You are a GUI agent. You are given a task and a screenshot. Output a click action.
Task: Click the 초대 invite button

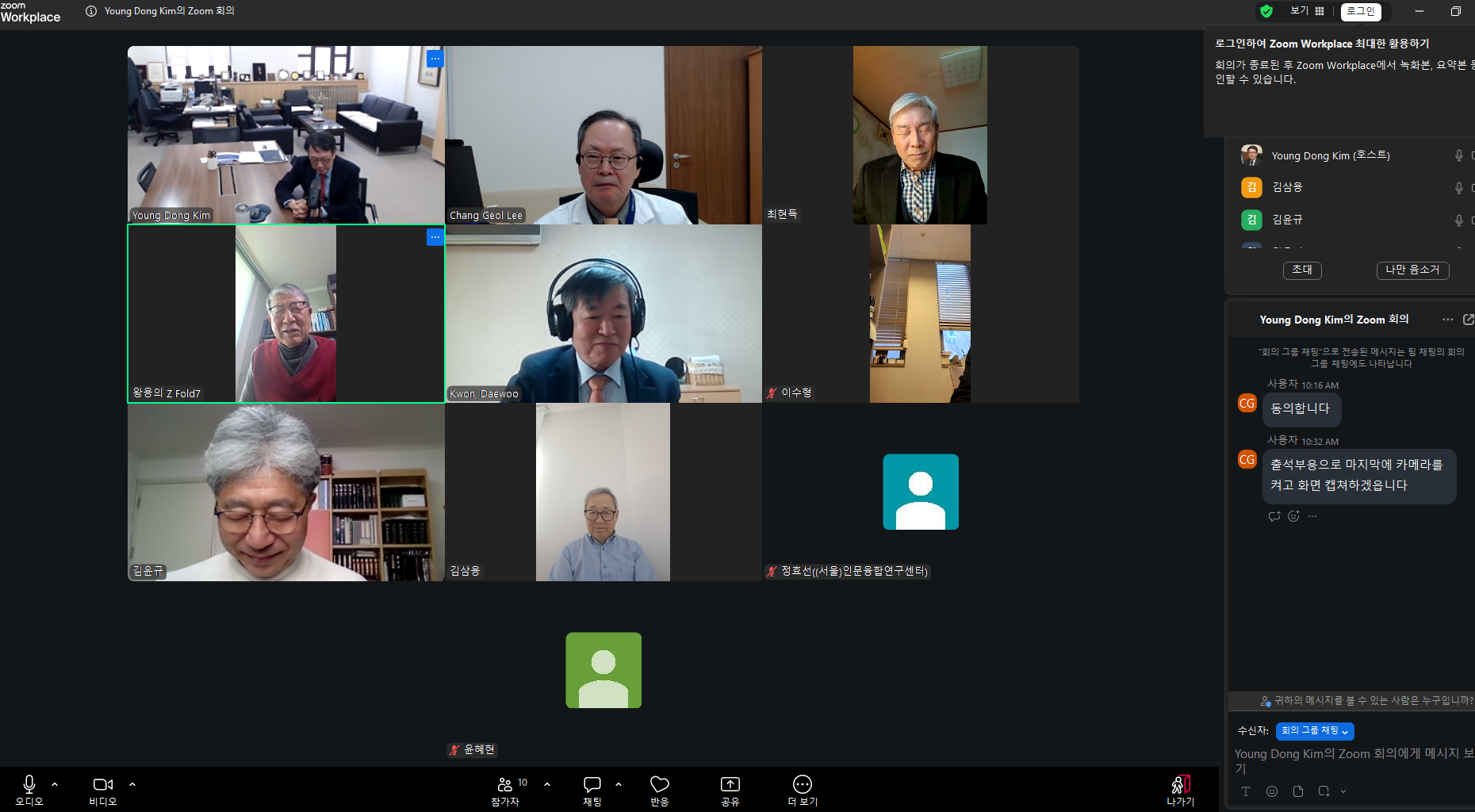1302,270
